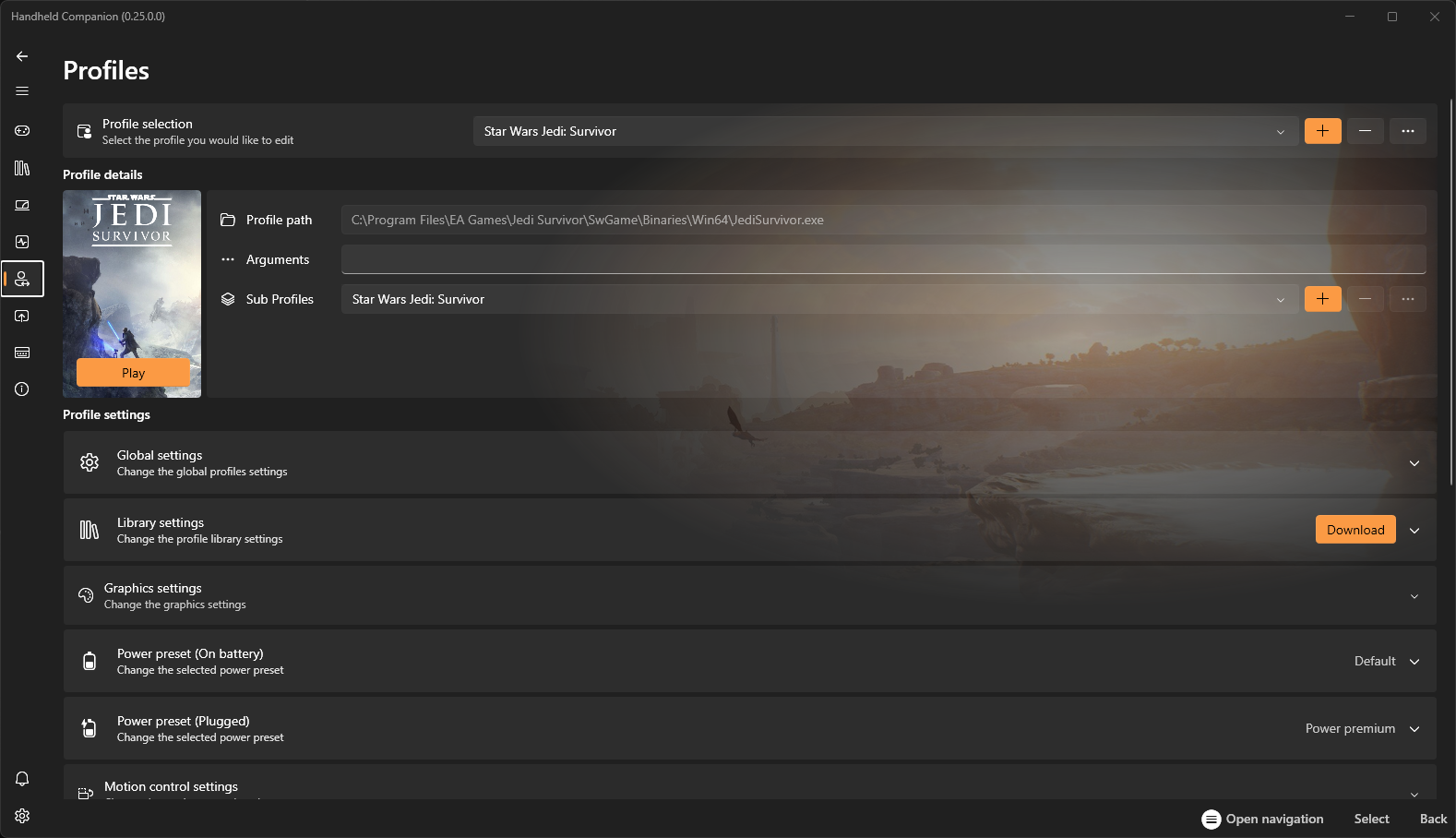Add a new sub profile
Viewport: 1456px width, 838px height.
(1322, 299)
